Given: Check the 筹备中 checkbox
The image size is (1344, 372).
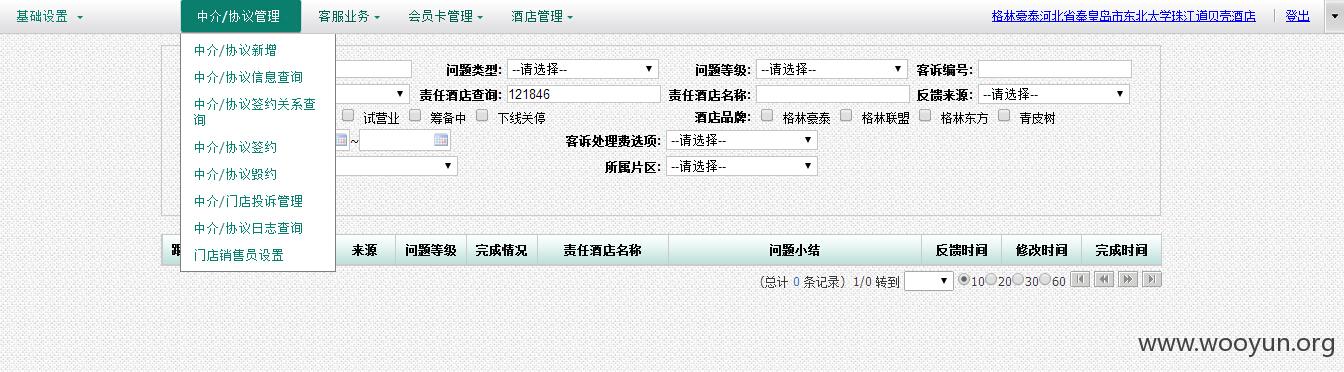Looking at the screenshot, I should tap(415, 116).
